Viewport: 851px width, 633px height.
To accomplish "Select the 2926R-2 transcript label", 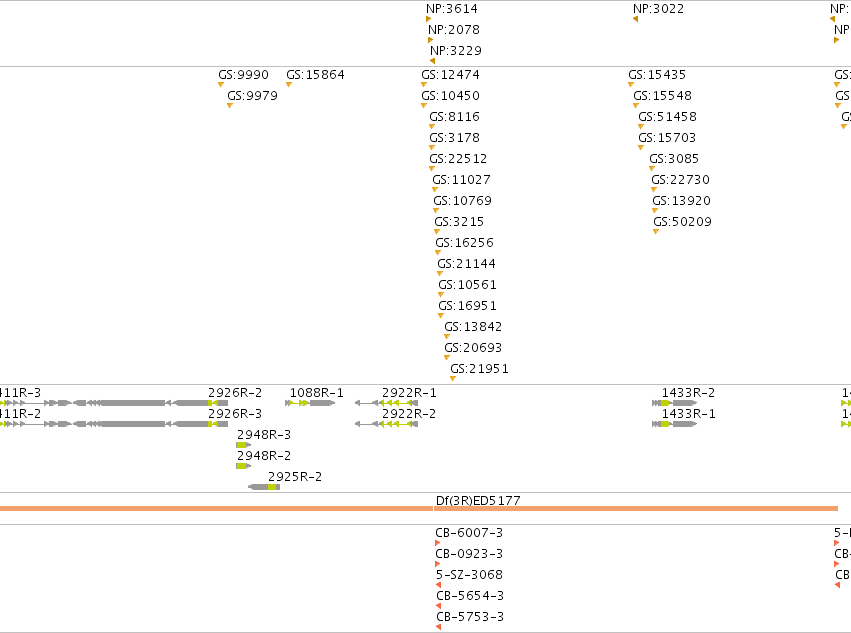I will point(235,393).
